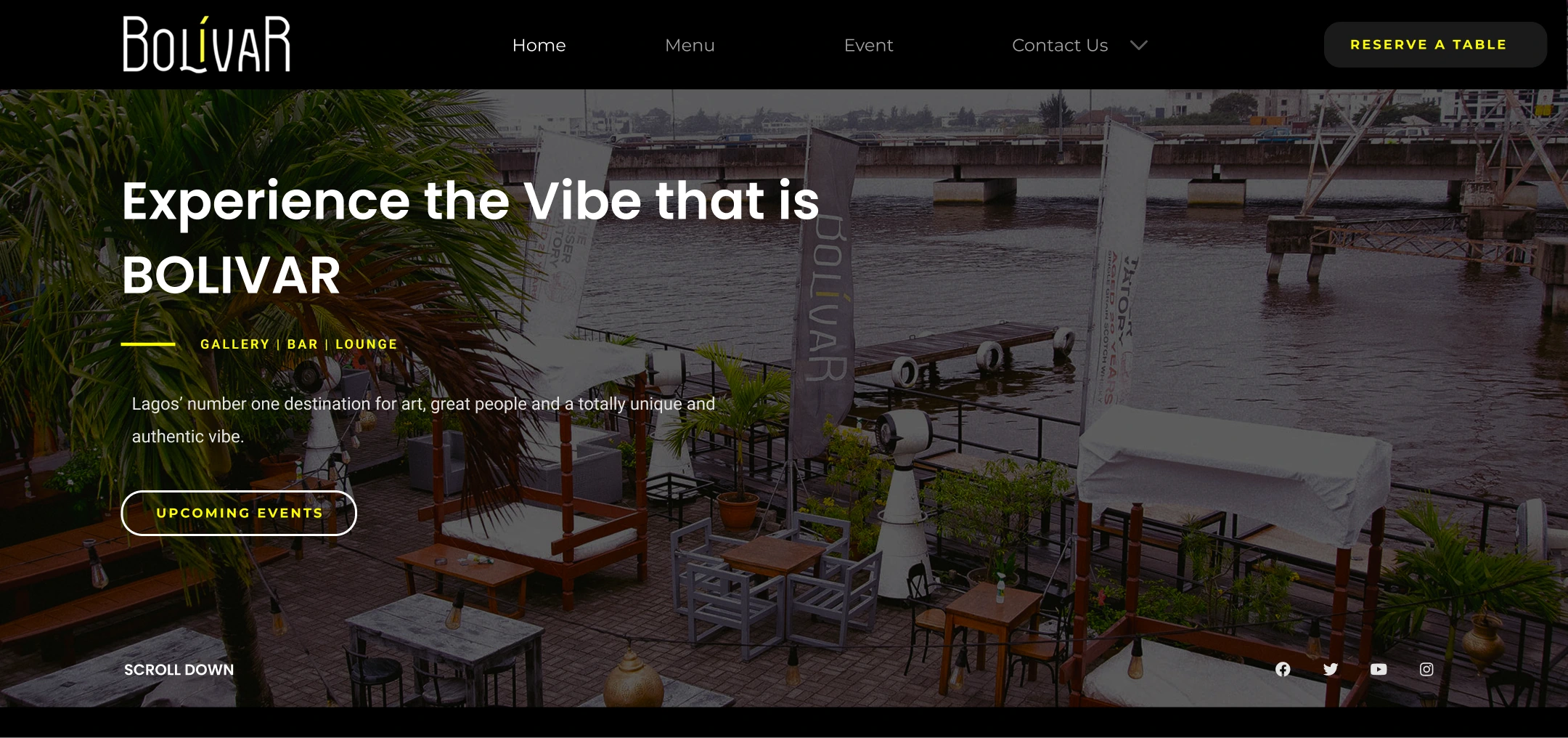The width and height of the screenshot is (1568, 738).
Task: Click the Upcoming Events button
Action: (239, 513)
